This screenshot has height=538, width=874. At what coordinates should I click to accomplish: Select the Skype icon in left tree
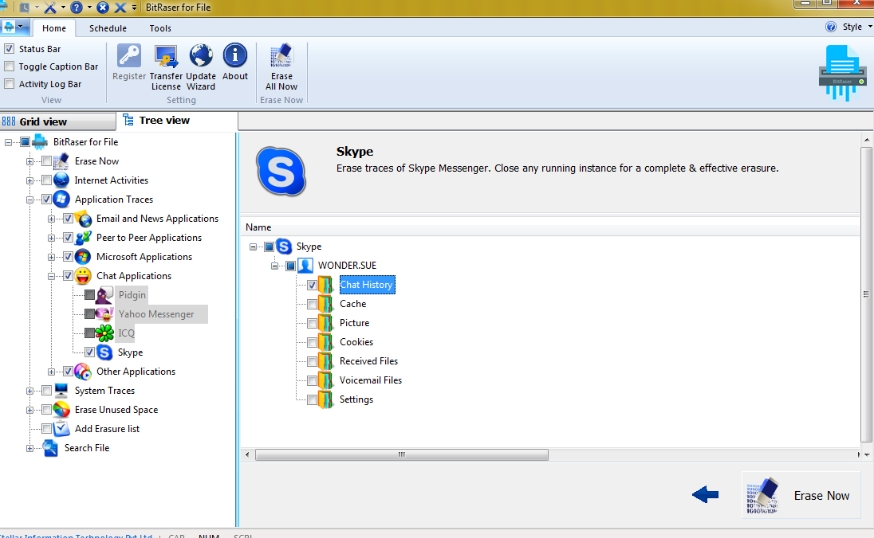pos(105,352)
